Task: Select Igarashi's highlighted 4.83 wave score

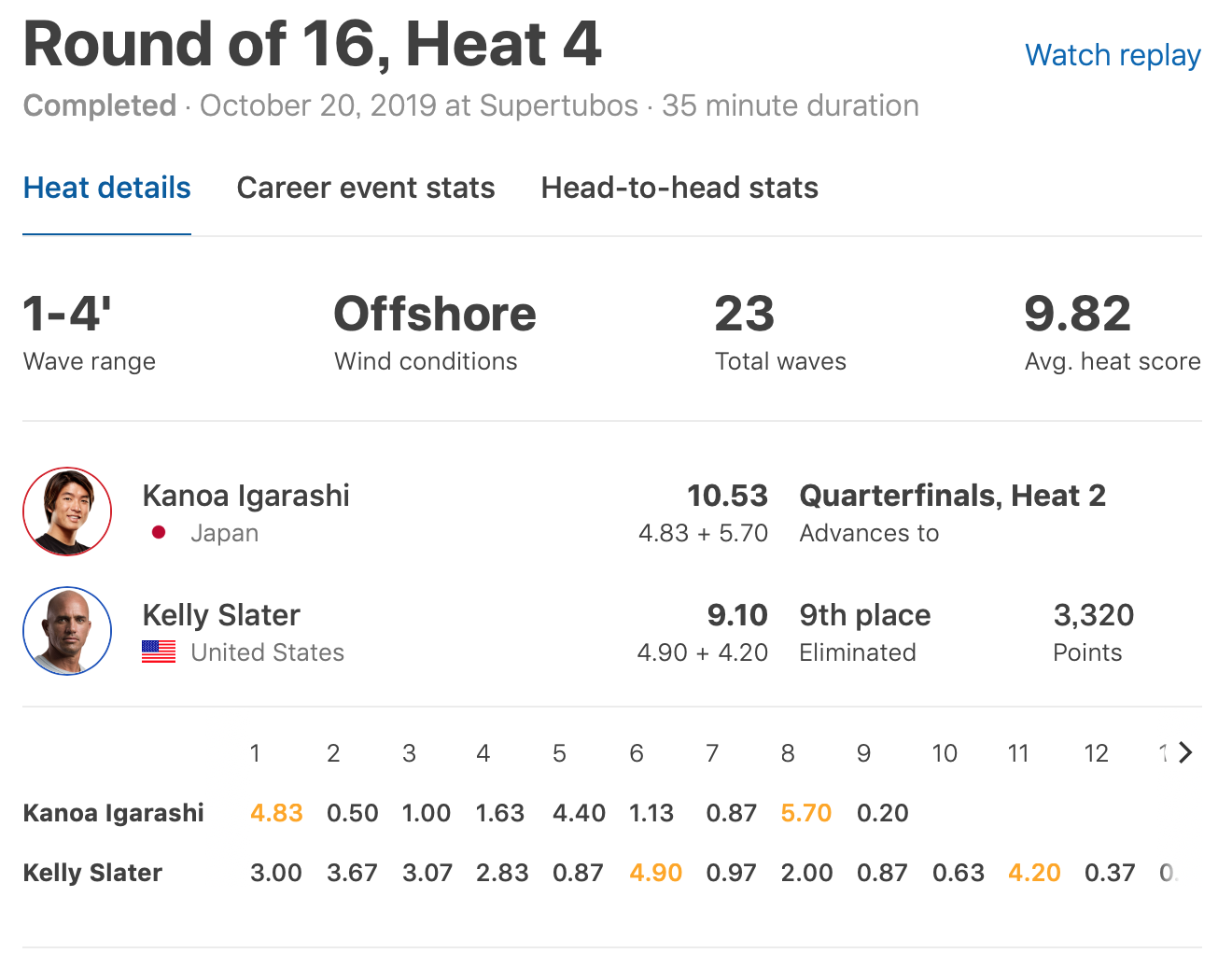Action: [x=276, y=813]
